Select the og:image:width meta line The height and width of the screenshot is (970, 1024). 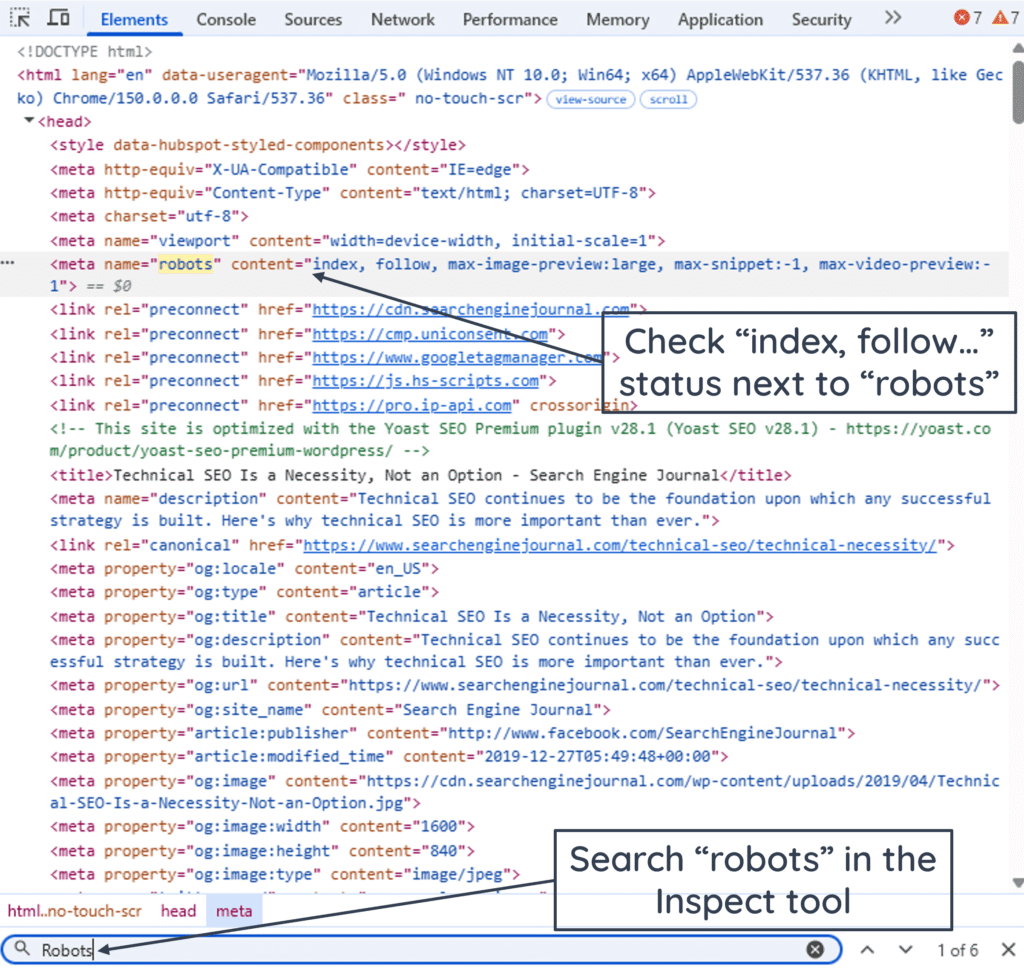tap(263, 826)
